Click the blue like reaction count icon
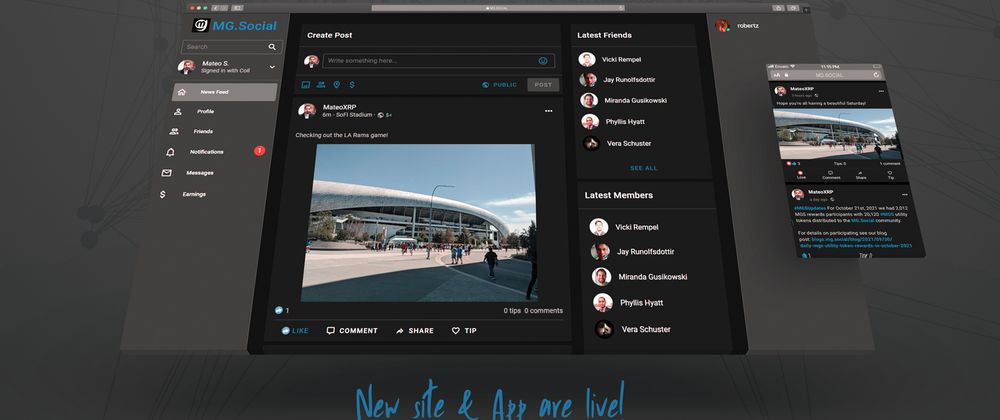1000x420 pixels. point(279,310)
